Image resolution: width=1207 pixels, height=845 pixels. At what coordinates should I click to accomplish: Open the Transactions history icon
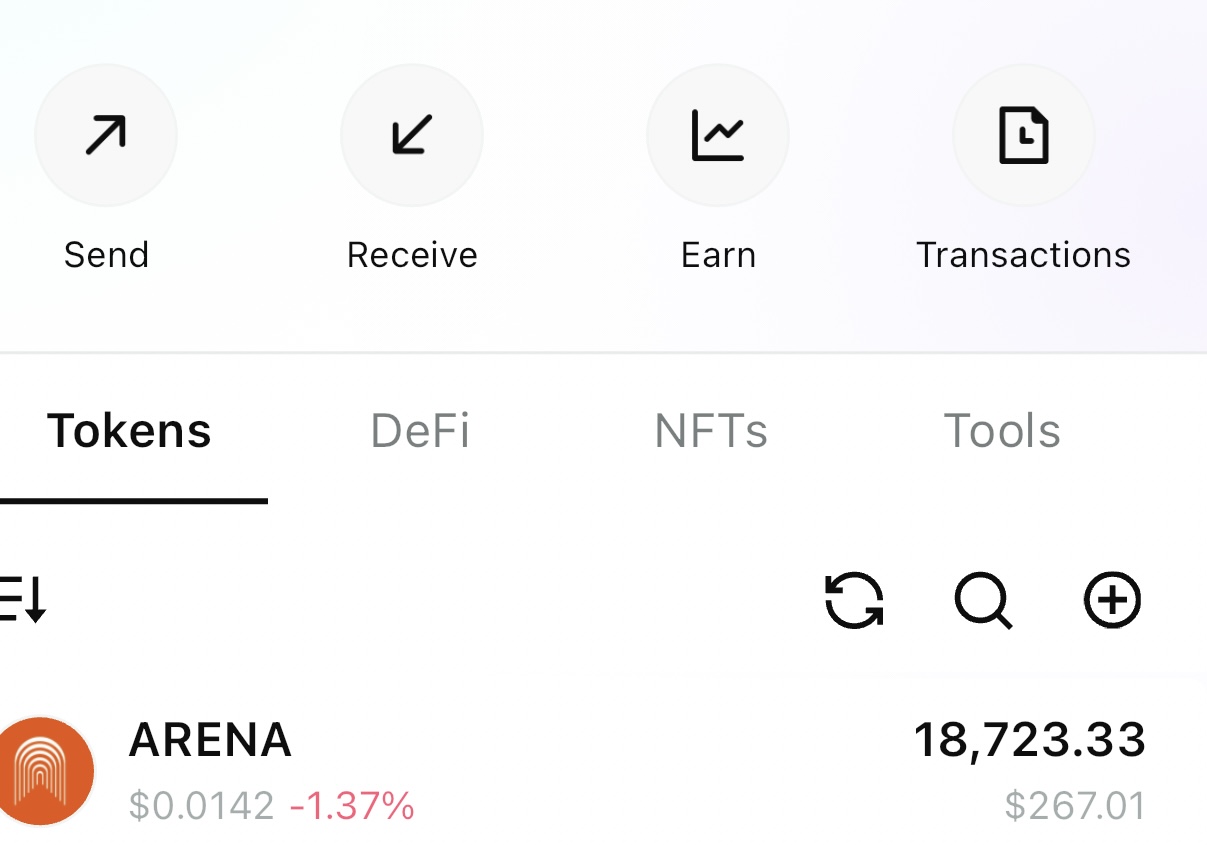point(1023,136)
